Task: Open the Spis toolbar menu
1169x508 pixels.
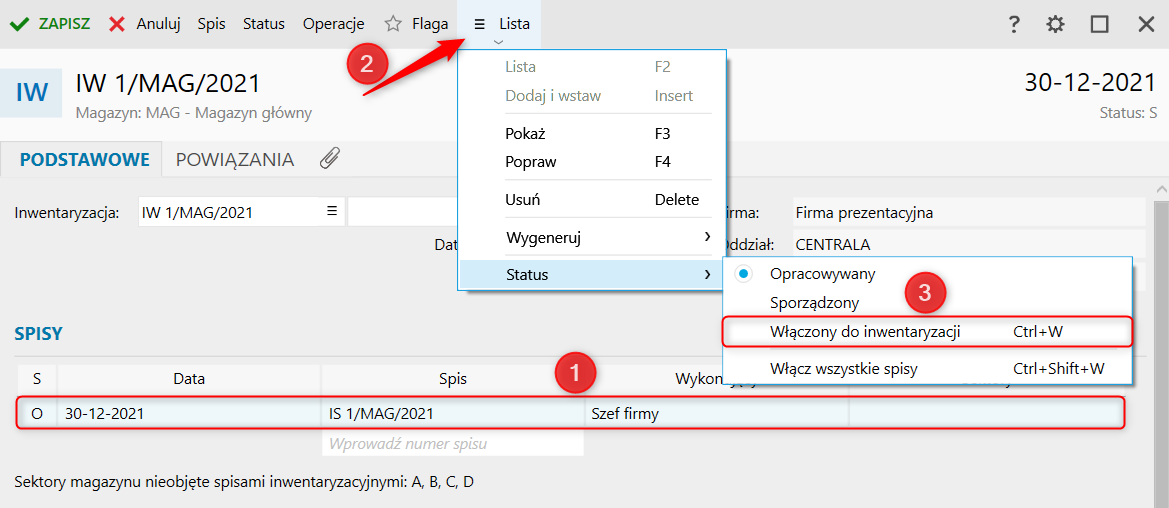Action: coord(212,24)
